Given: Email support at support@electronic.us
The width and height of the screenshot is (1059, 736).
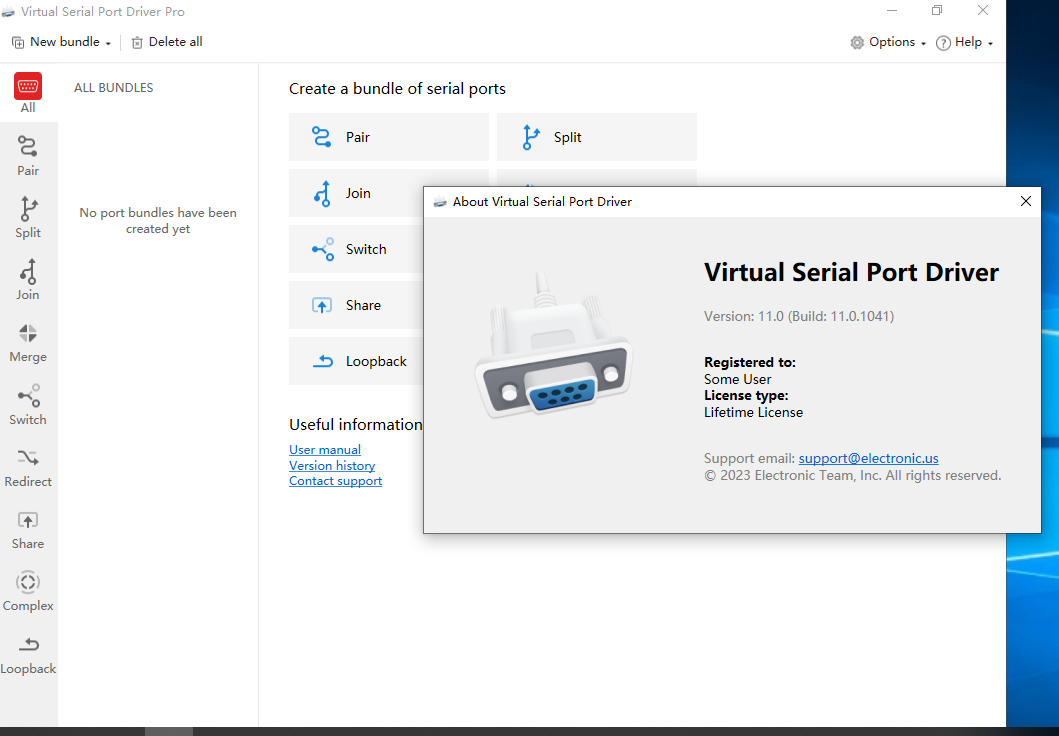Looking at the screenshot, I should (x=868, y=458).
